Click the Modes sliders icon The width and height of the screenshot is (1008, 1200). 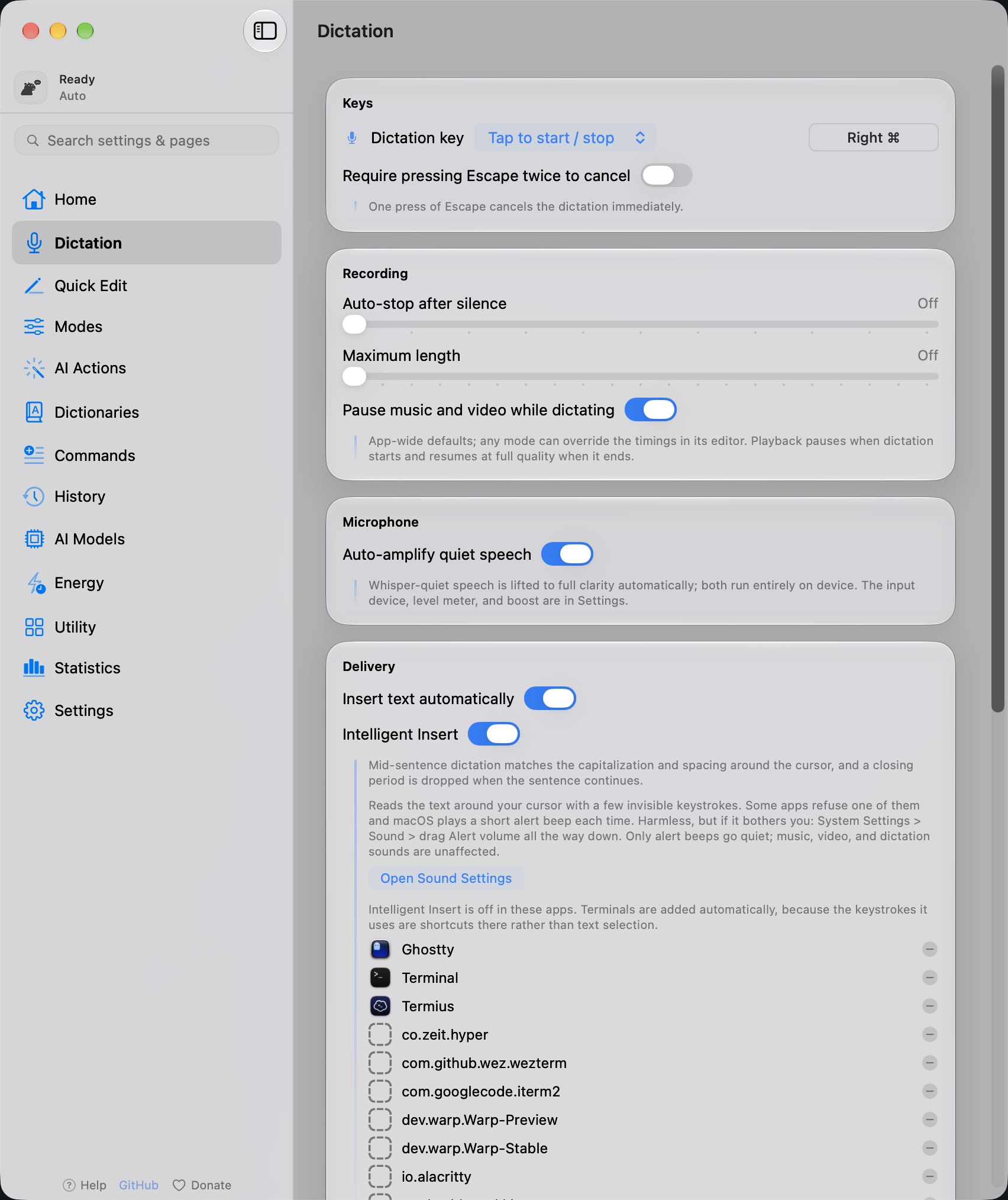point(34,327)
